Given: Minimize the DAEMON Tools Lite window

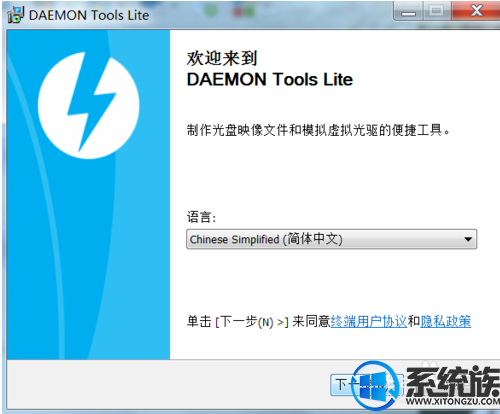Looking at the screenshot, I should (408, 12).
